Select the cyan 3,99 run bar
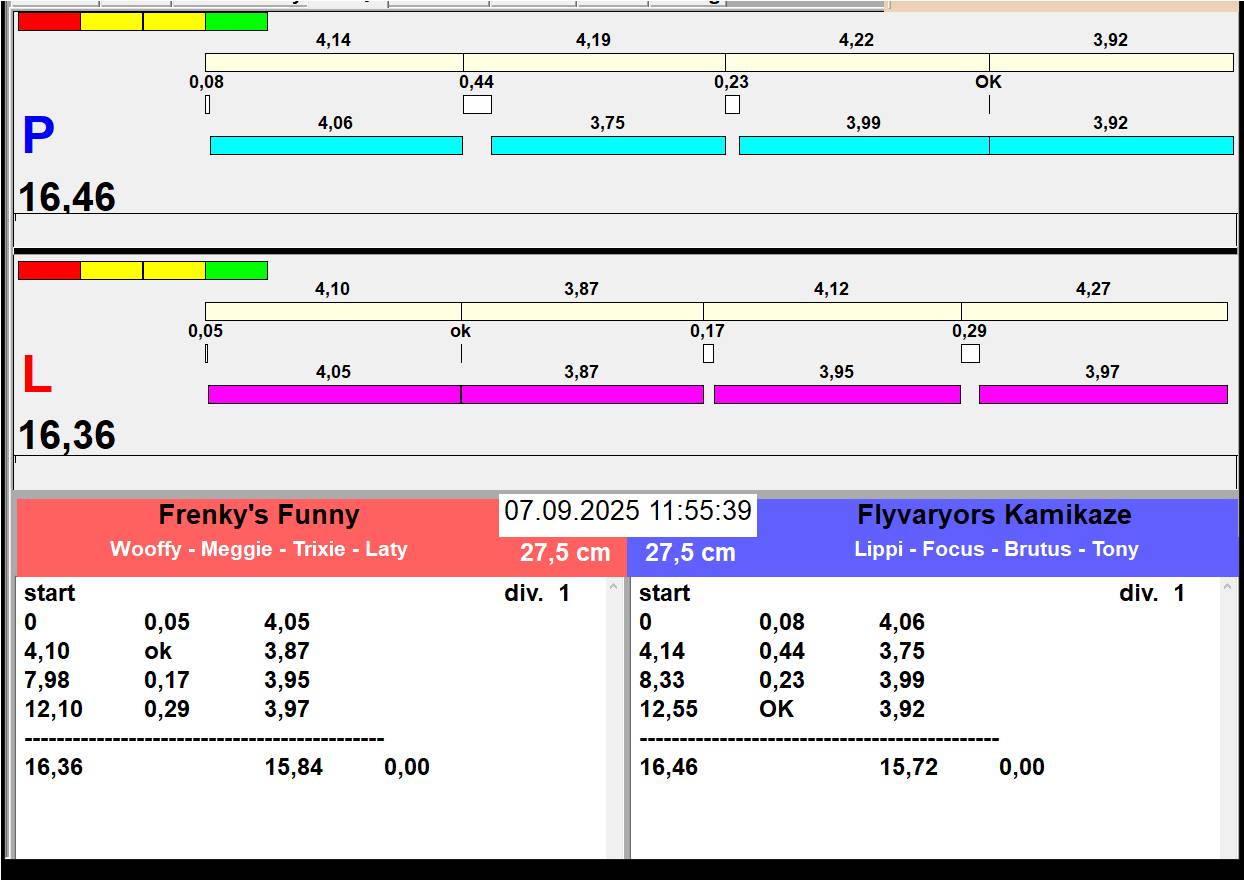This screenshot has height=880, width=1244. [x=864, y=146]
